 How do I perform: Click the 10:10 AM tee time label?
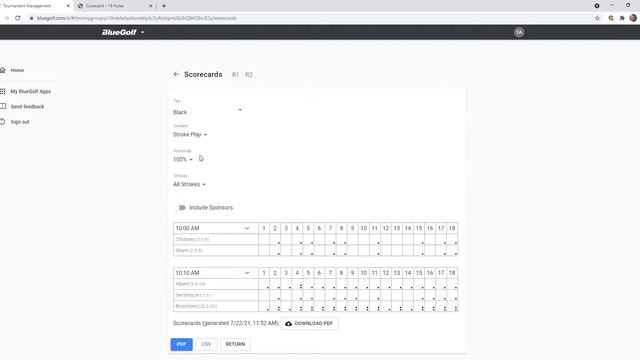click(x=187, y=273)
